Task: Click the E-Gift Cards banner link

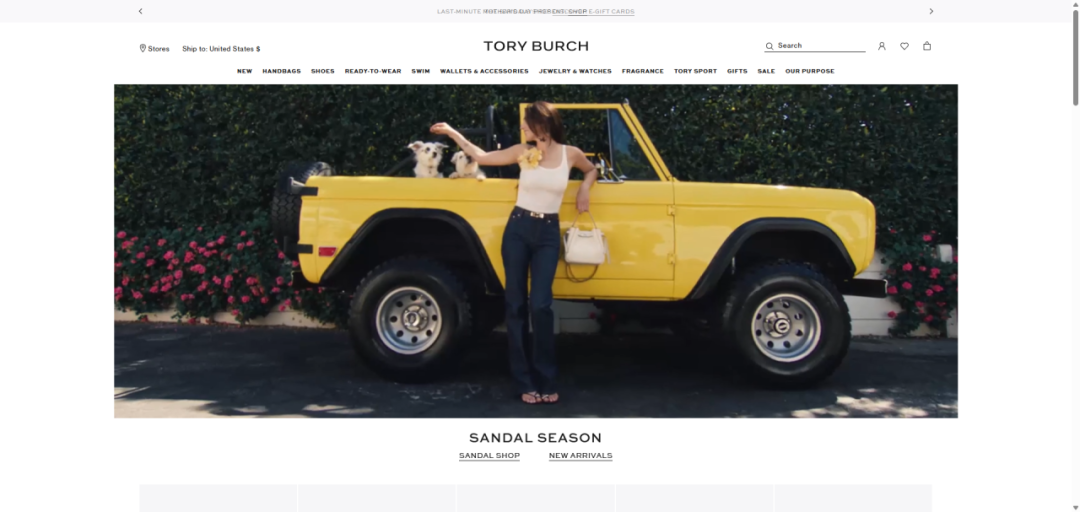Action: click(x=612, y=12)
